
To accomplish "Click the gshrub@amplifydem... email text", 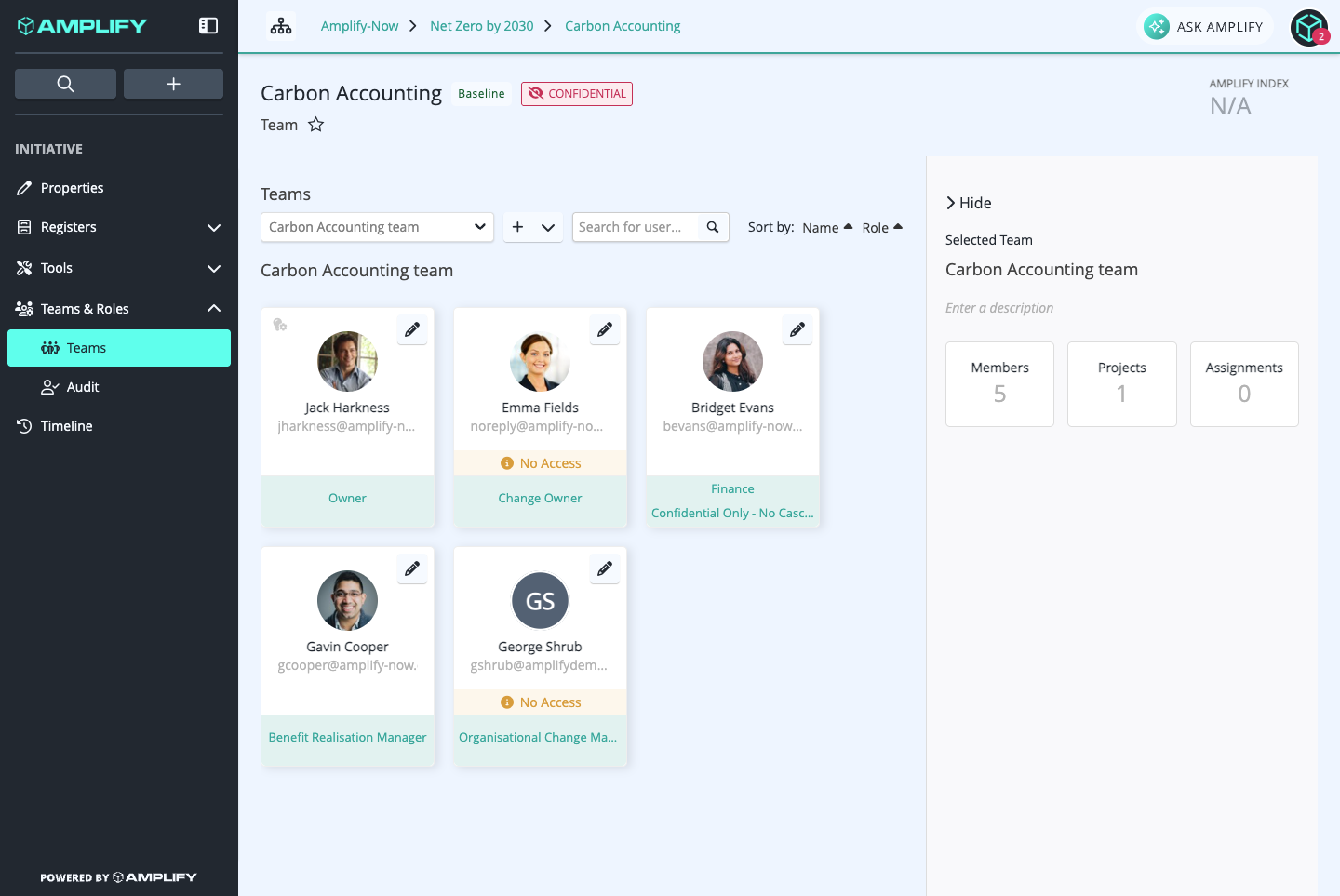I will (539, 665).
